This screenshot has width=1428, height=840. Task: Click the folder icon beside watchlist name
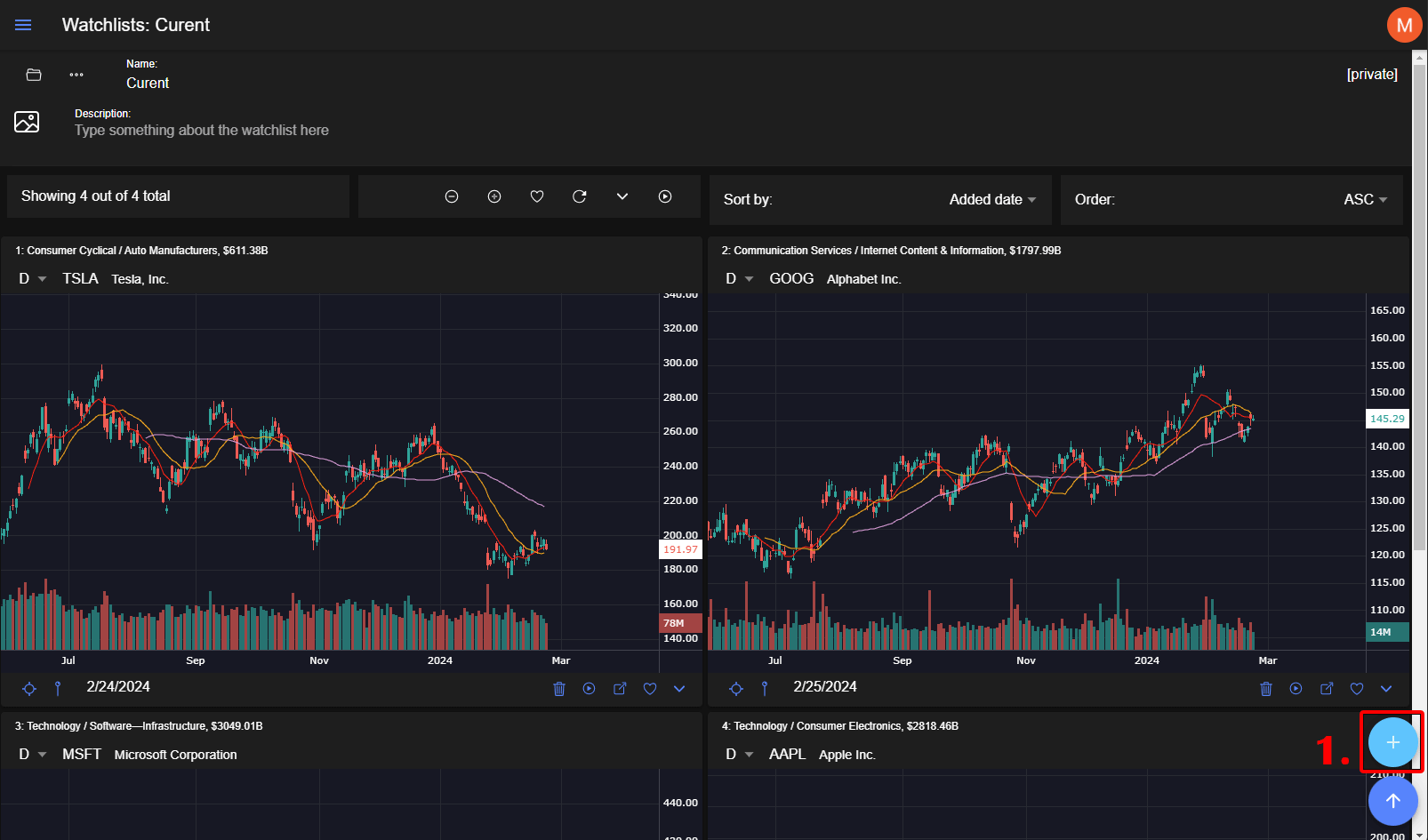(x=34, y=75)
